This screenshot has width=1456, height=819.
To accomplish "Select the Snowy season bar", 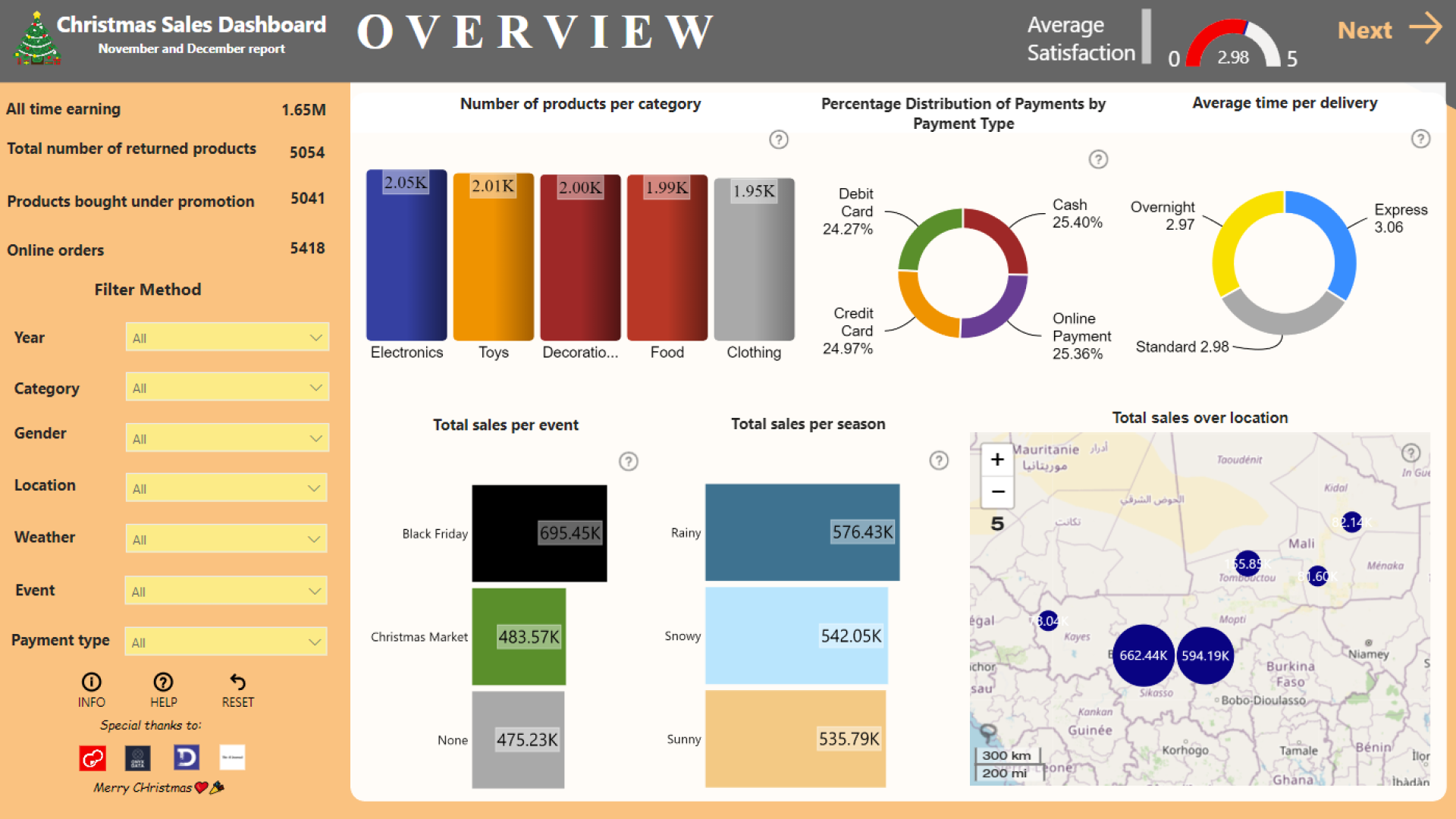I will [x=796, y=635].
